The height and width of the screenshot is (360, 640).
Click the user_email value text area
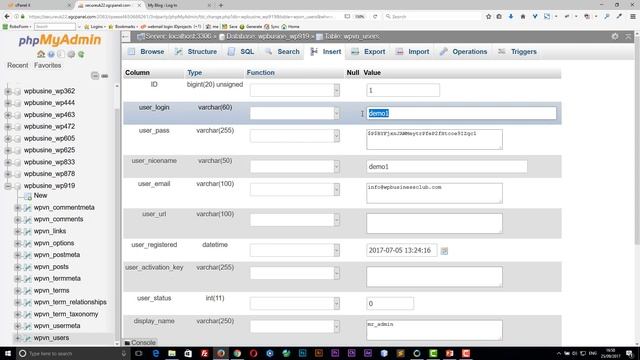[434, 193]
